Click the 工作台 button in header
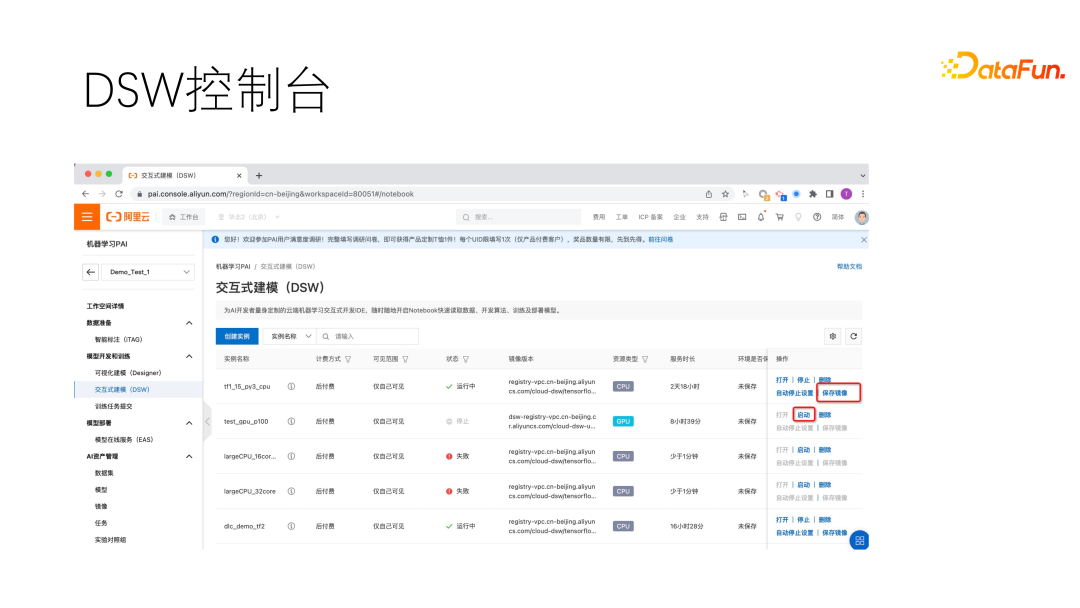 click(184, 217)
